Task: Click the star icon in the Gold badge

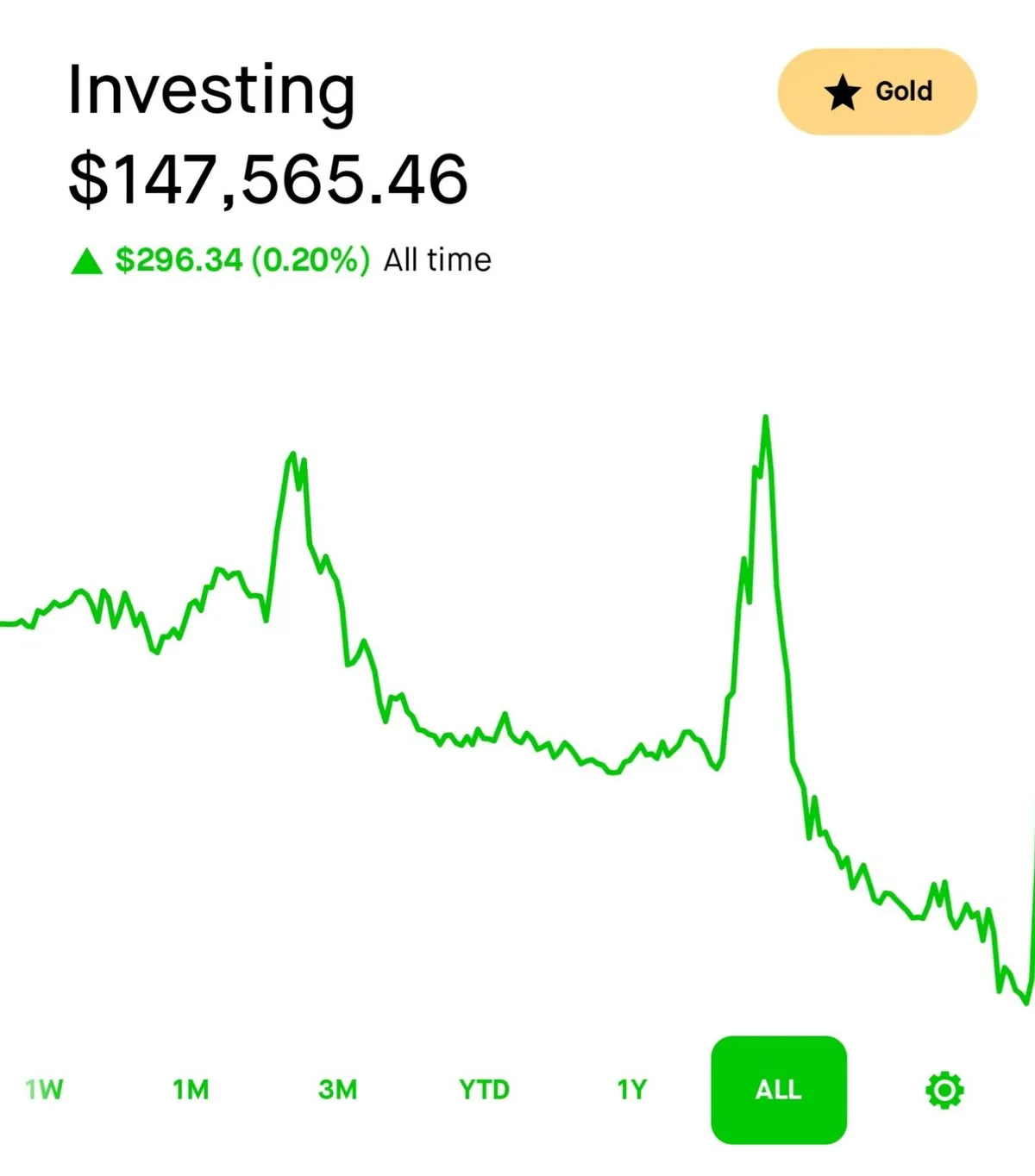Action: (x=842, y=92)
